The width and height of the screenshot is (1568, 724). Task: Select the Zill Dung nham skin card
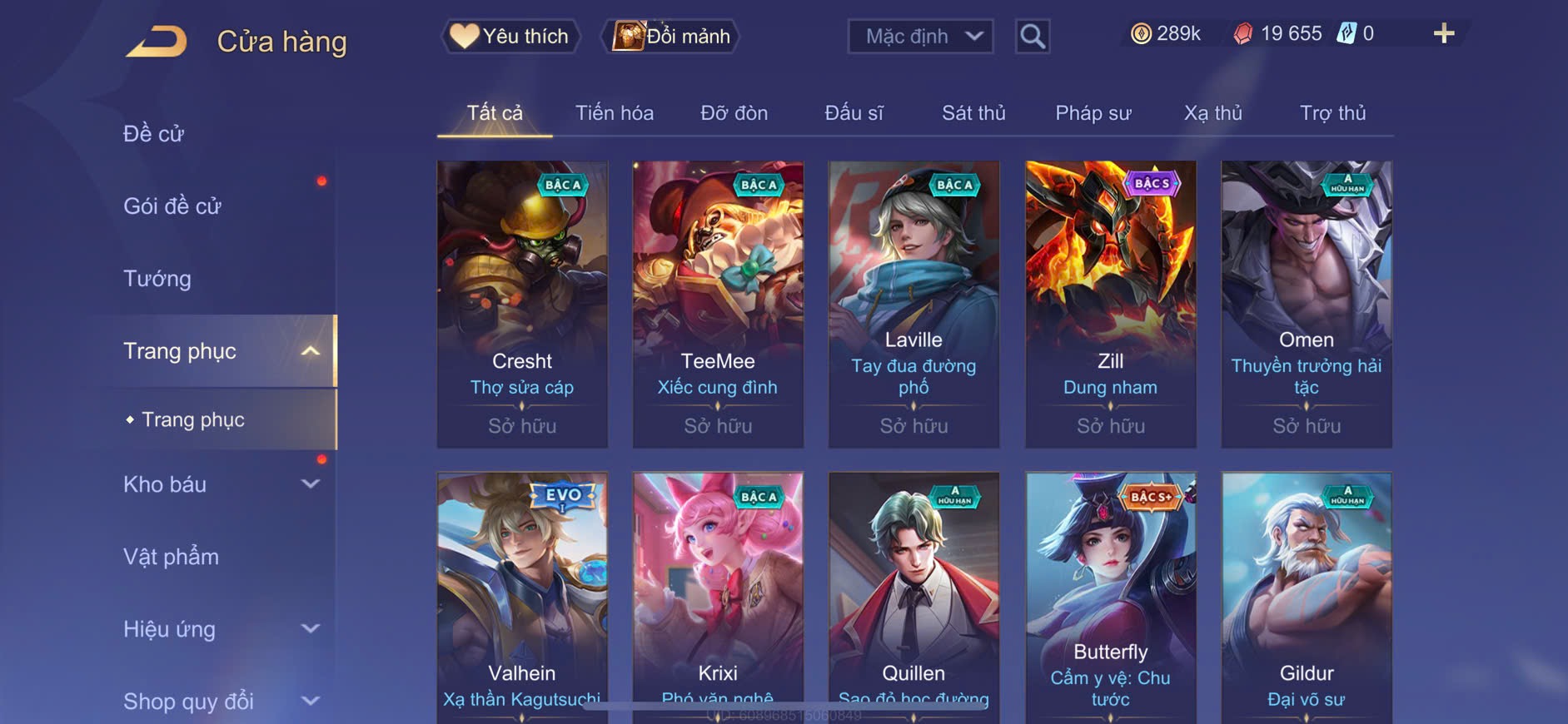(x=1110, y=305)
